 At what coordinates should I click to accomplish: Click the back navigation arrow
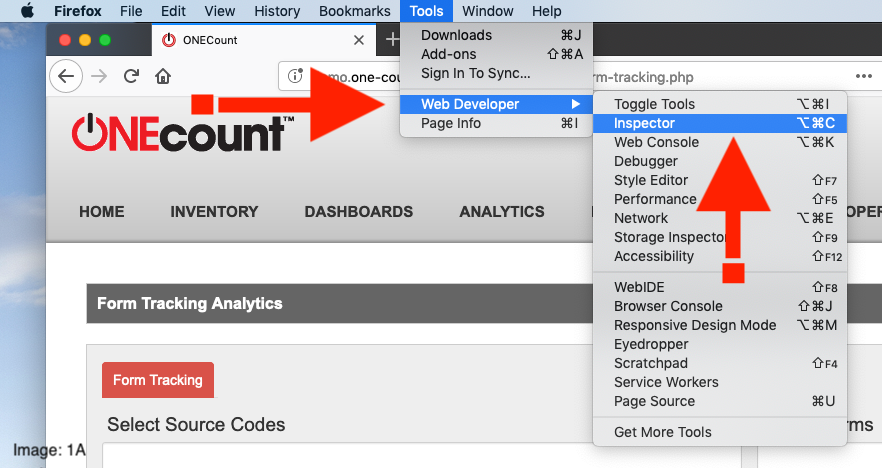coord(66,76)
